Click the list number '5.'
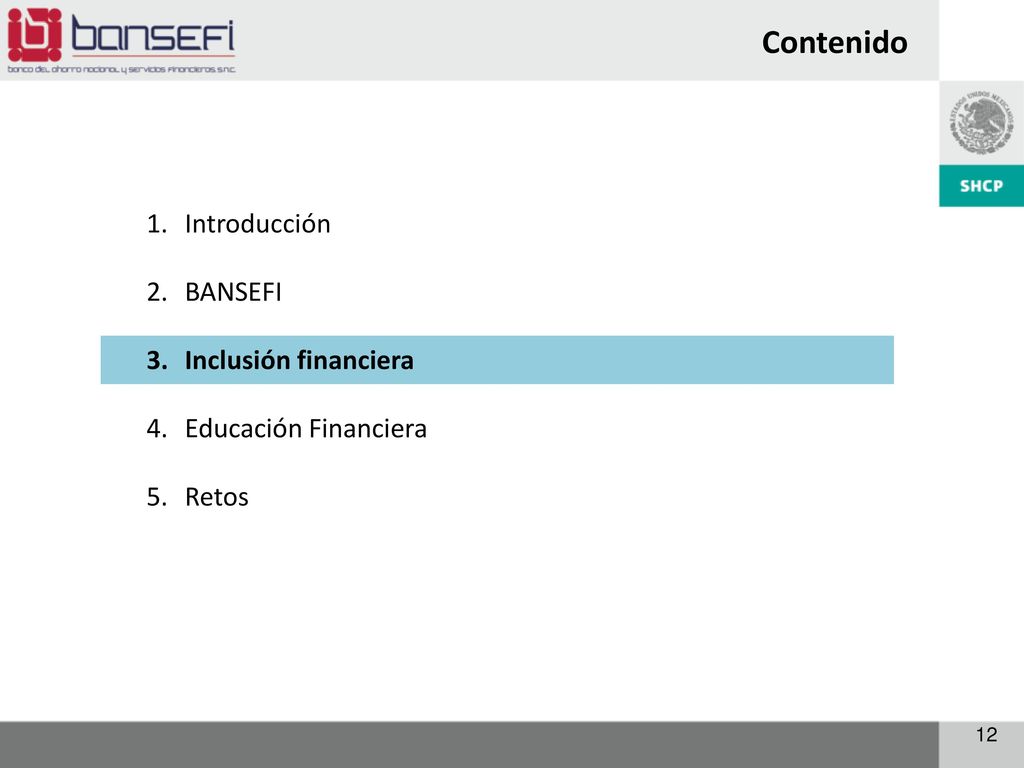Viewport: 1024px width, 768px height. pos(157,497)
